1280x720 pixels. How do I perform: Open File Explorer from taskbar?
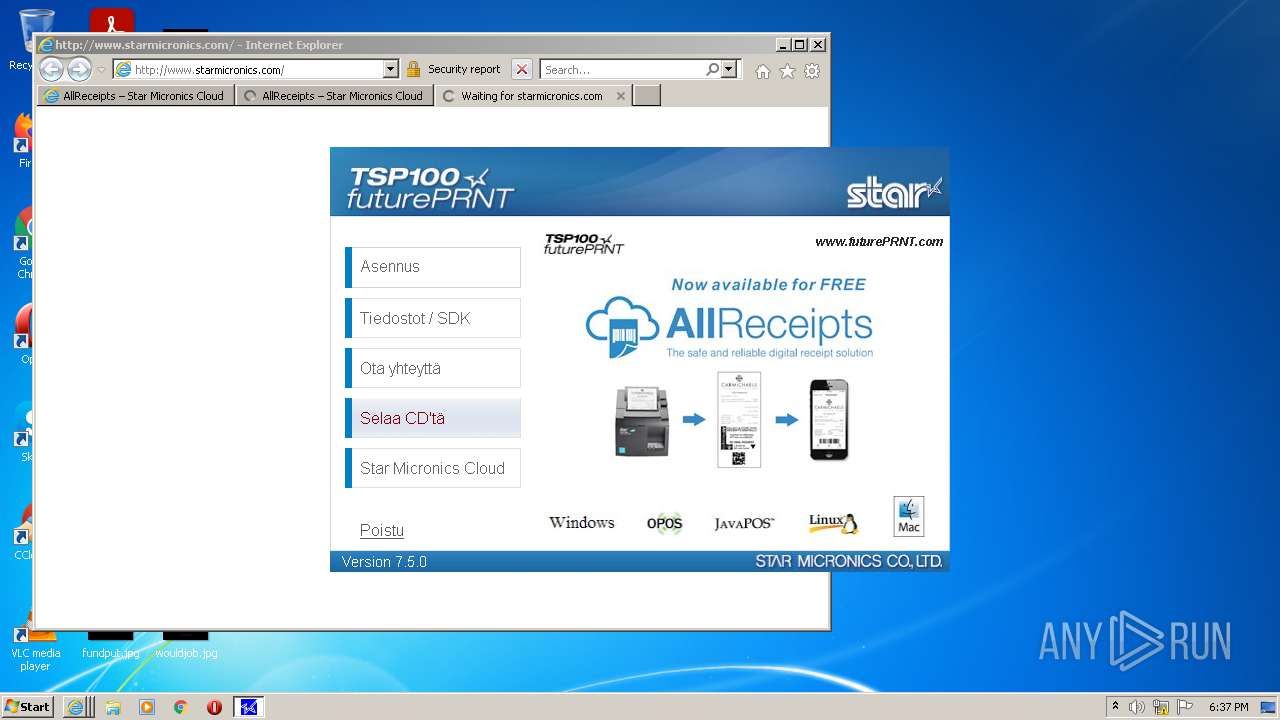pos(113,707)
